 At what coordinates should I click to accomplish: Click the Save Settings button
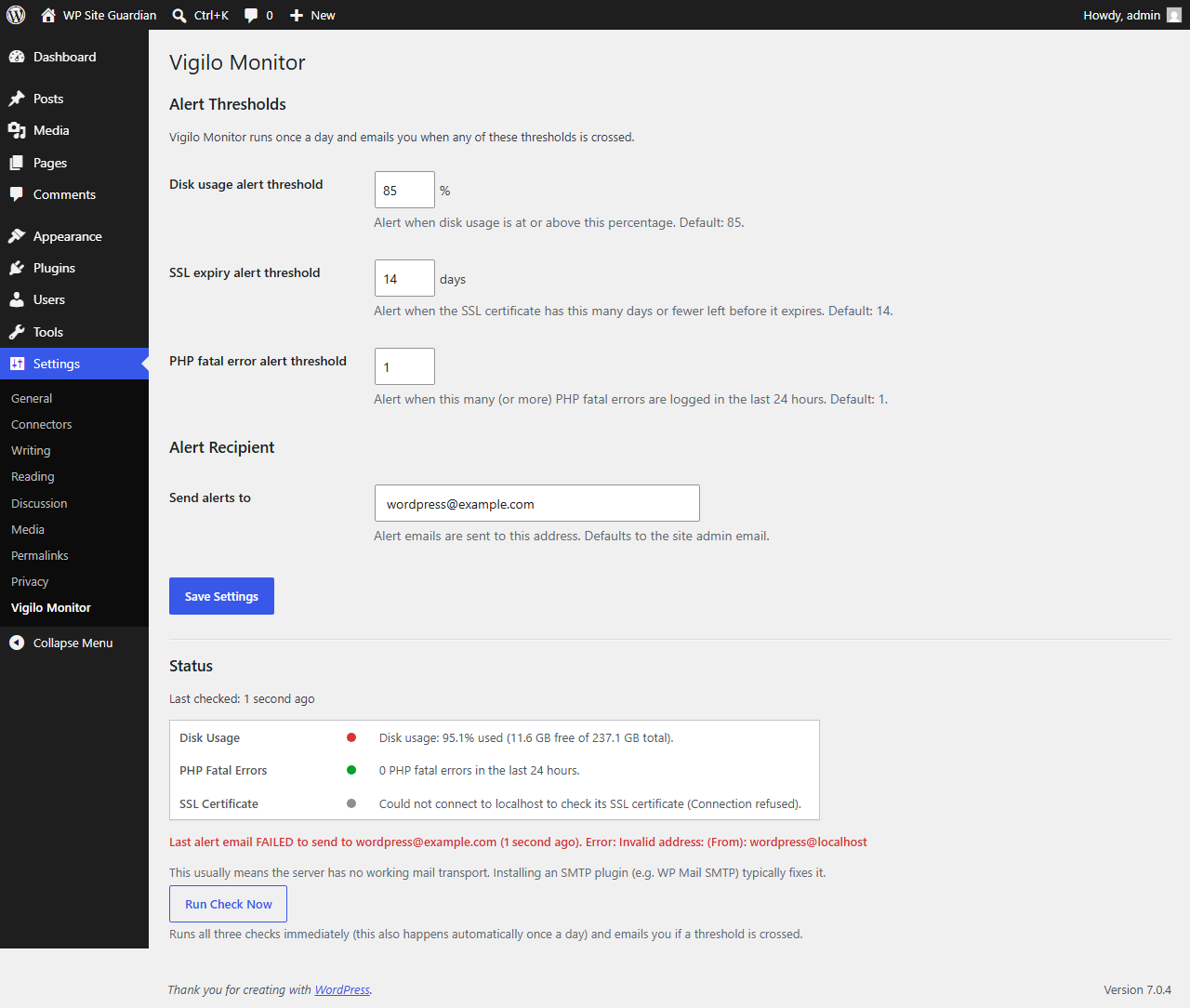coord(221,596)
